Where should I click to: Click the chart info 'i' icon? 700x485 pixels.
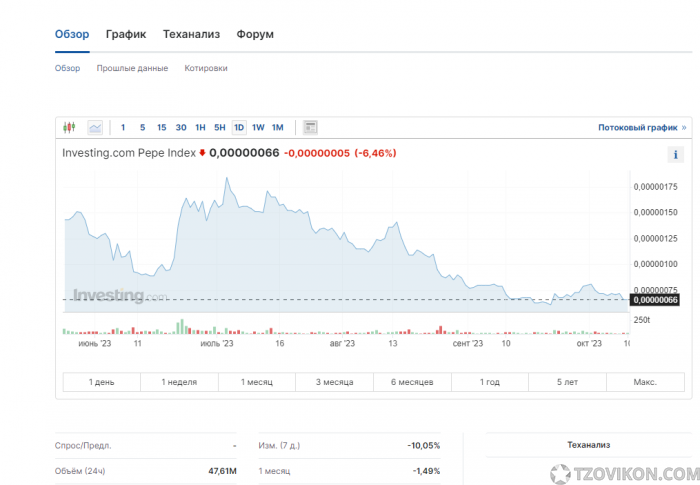[675, 155]
